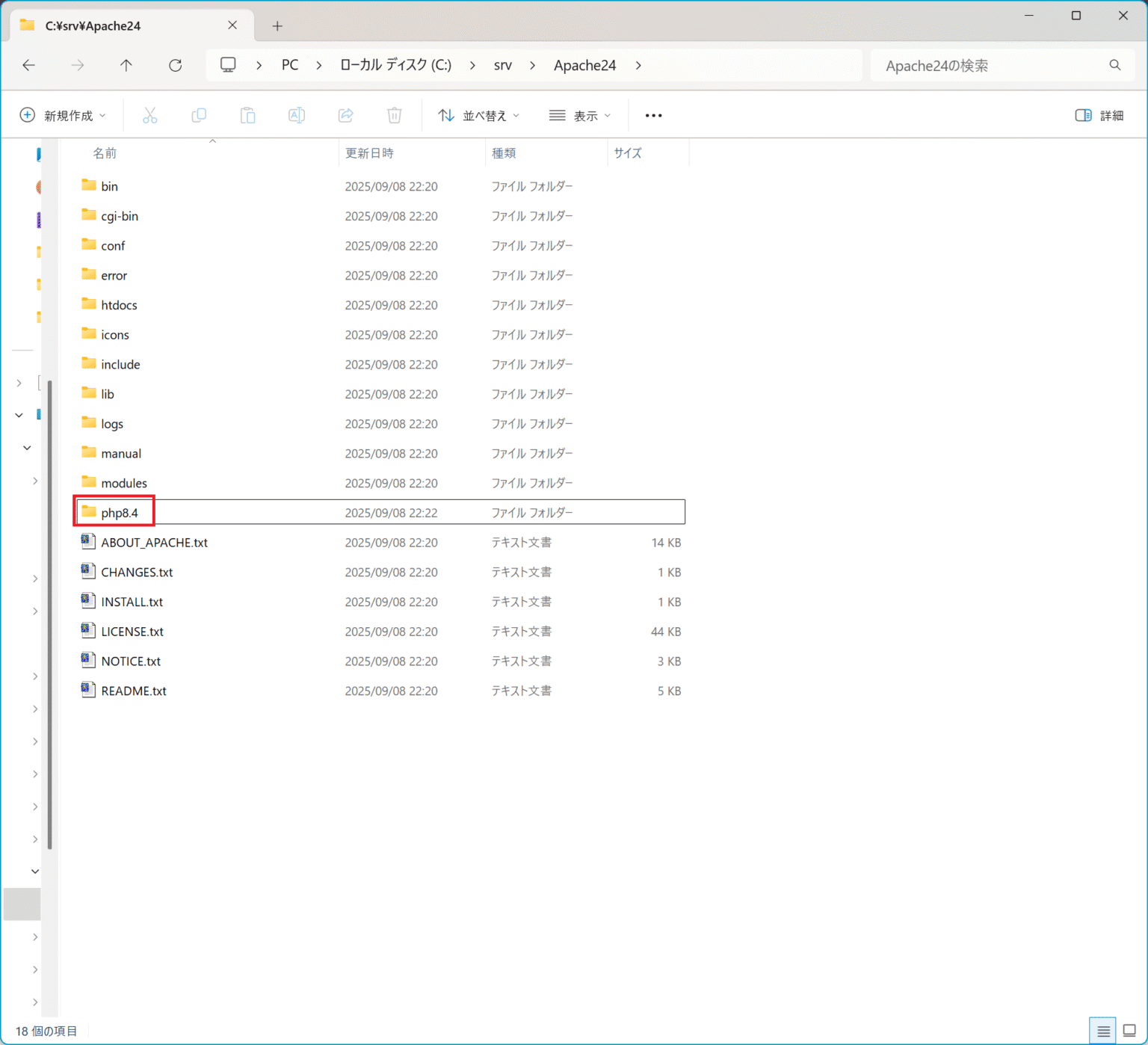Click the srv breadcrumb in address bar
Screen dimensions: 1148x1045
click(x=503, y=66)
